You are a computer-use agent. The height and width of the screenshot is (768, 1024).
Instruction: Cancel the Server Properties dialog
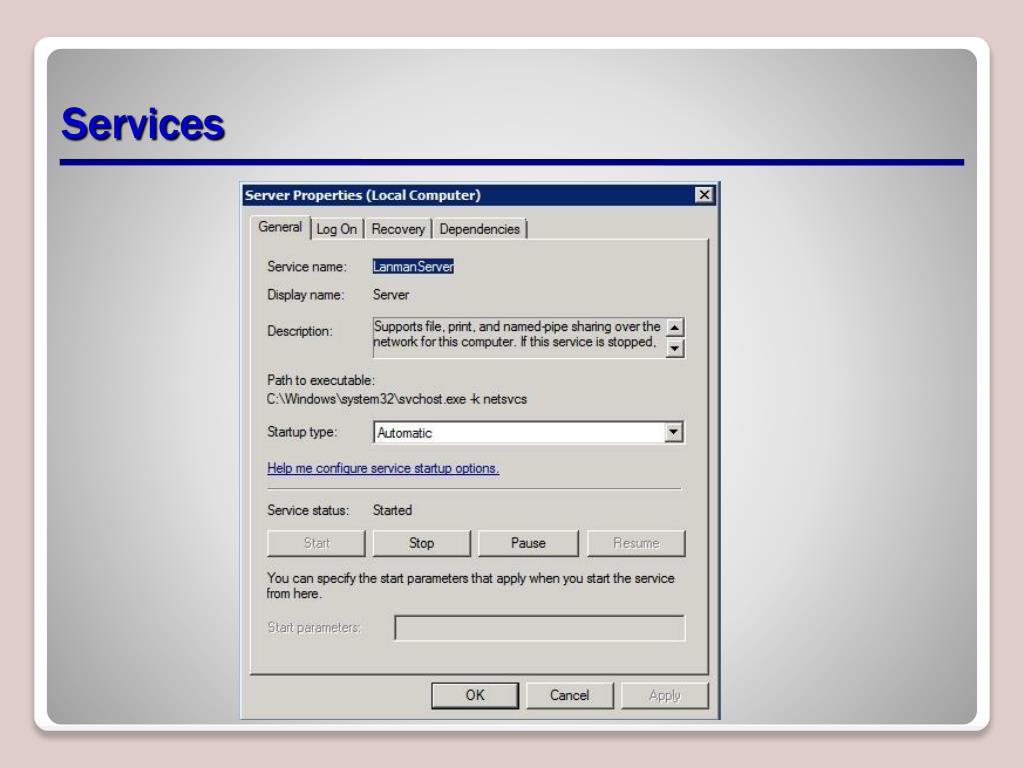click(x=569, y=696)
